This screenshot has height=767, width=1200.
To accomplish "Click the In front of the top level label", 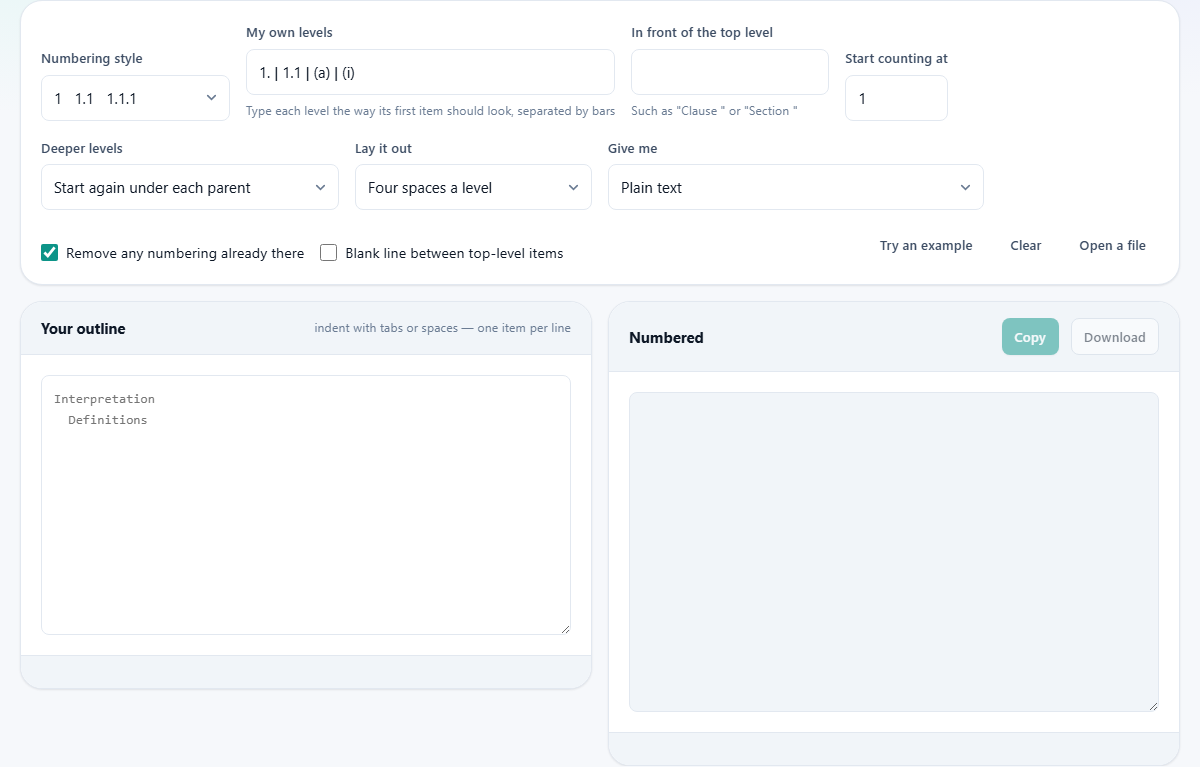I will coord(702,33).
